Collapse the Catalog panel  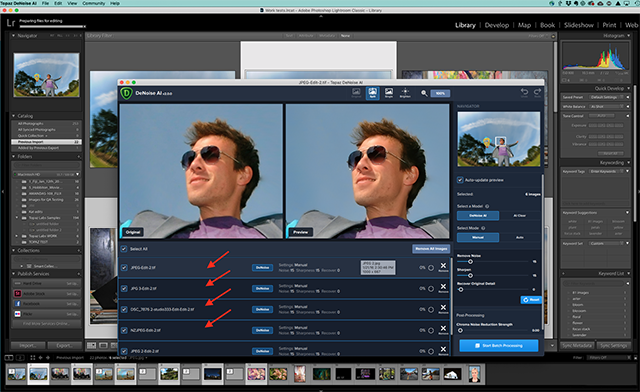(x=13, y=116)
